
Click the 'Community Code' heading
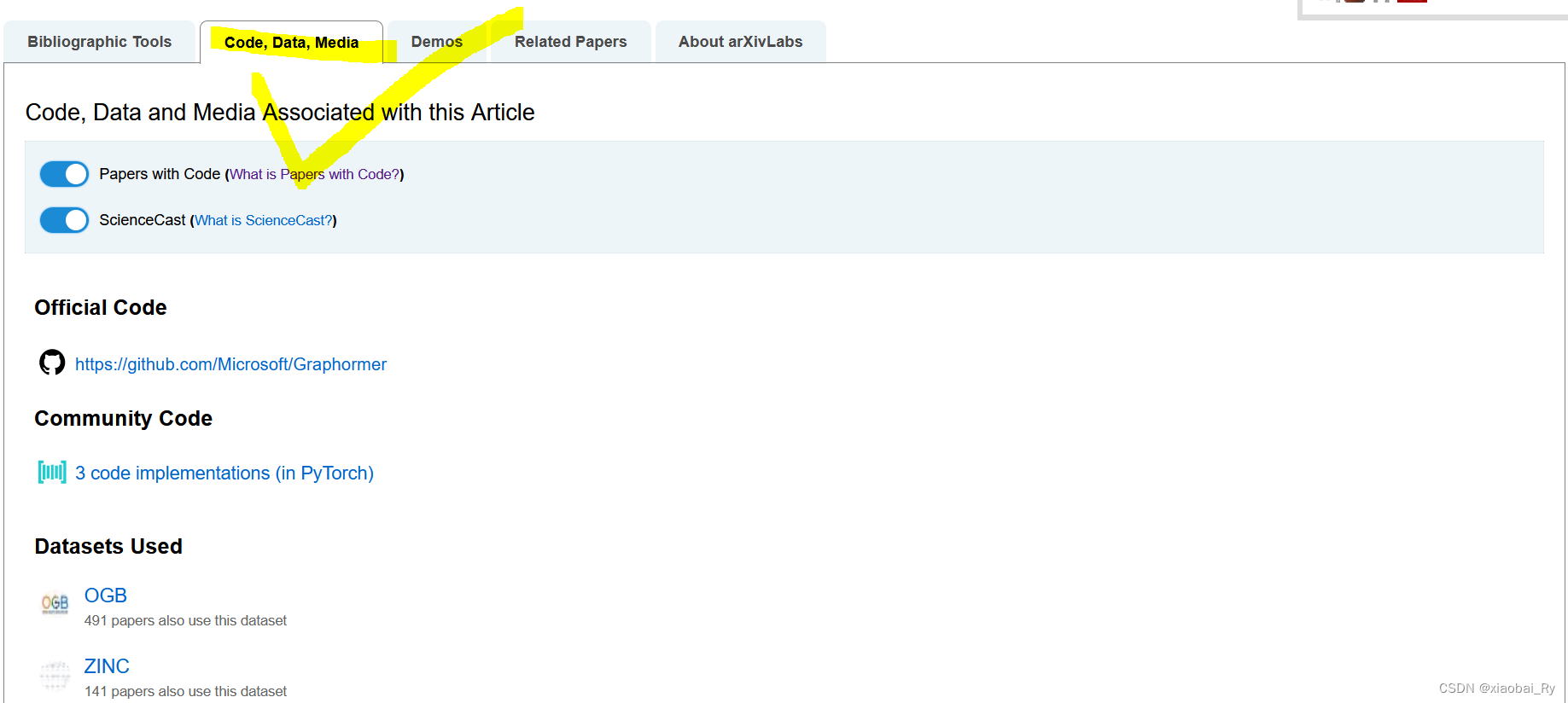[124, 418]
